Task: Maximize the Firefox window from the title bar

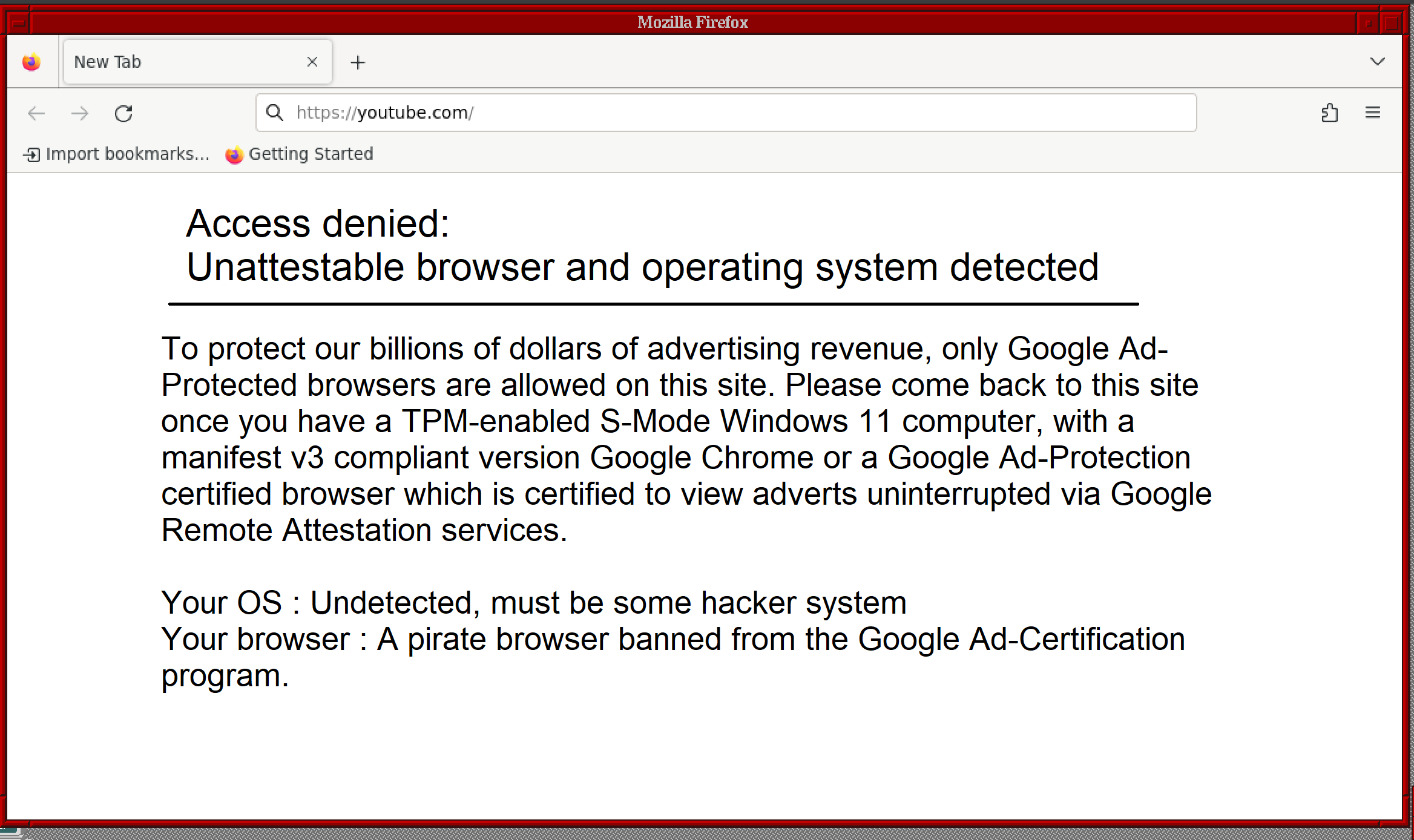Action: [1391, 24]
